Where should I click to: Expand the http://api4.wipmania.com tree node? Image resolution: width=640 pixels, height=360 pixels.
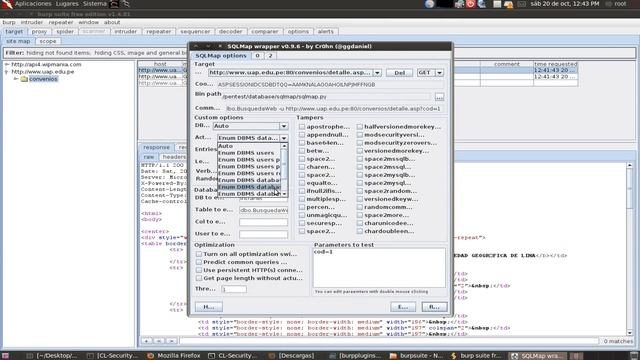click(7, 64)
